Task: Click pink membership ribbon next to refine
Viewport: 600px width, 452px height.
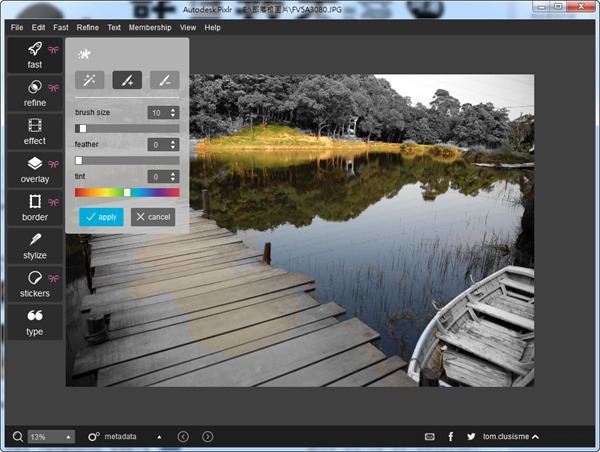Action: (54, 88)
